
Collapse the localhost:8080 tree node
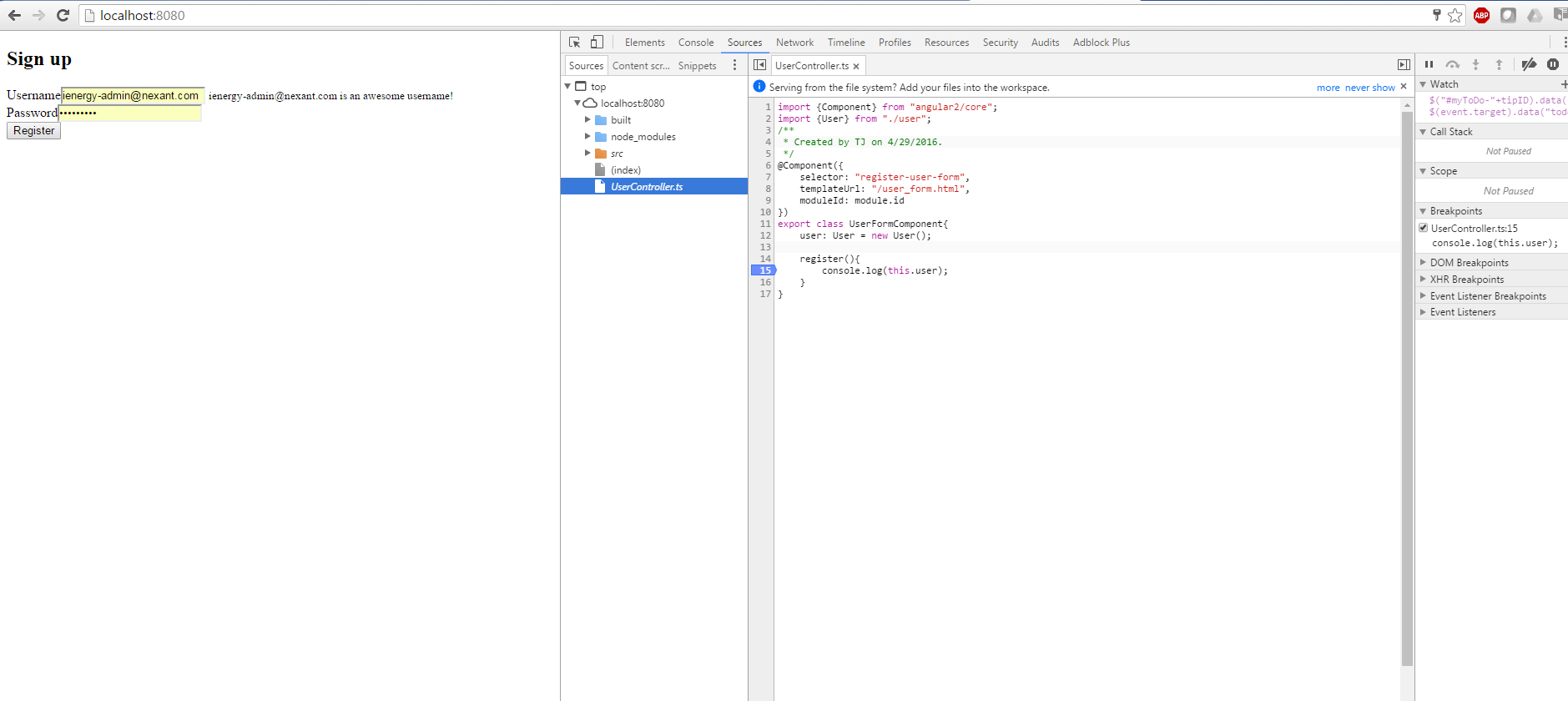click(577, 103)
